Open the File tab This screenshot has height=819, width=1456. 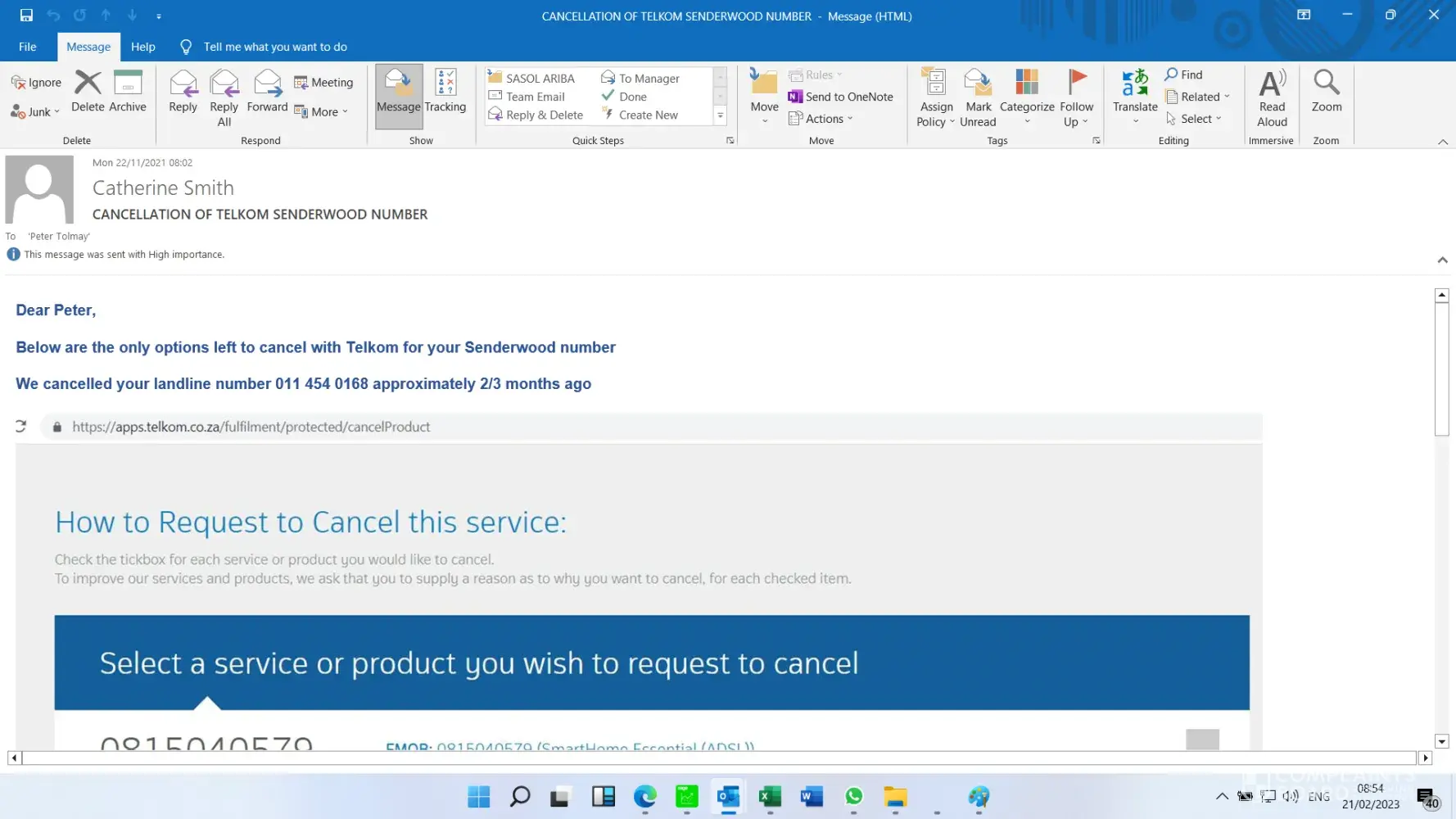(x=27, y=47)
